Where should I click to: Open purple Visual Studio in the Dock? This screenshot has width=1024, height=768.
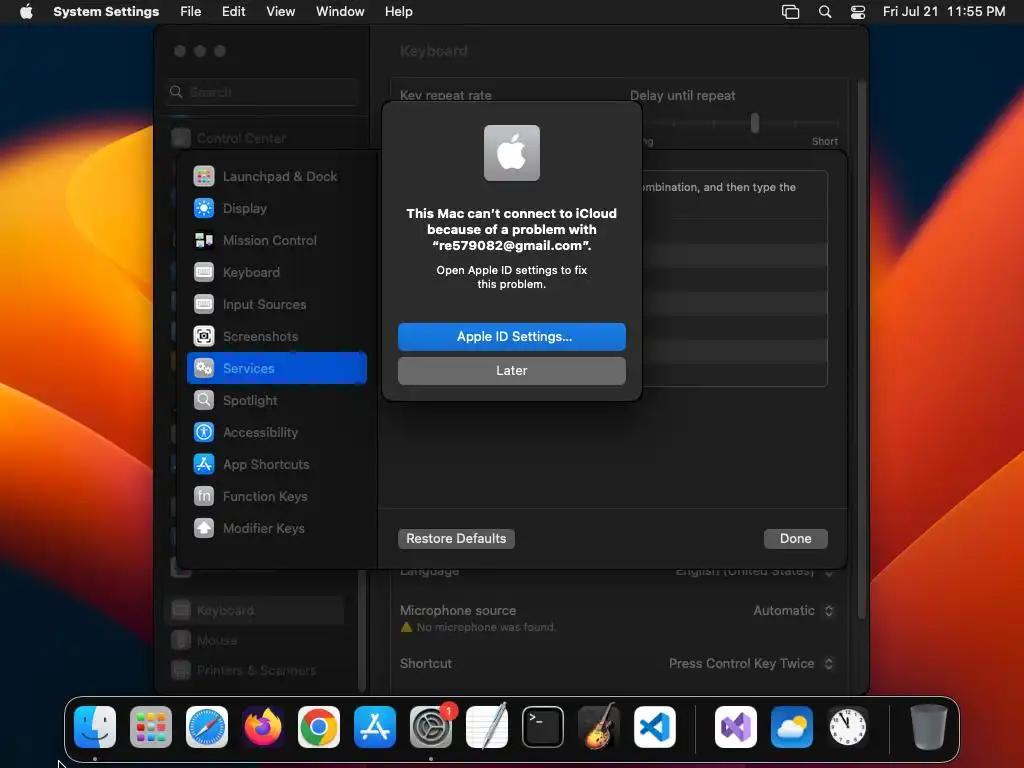tap(736, 727)
